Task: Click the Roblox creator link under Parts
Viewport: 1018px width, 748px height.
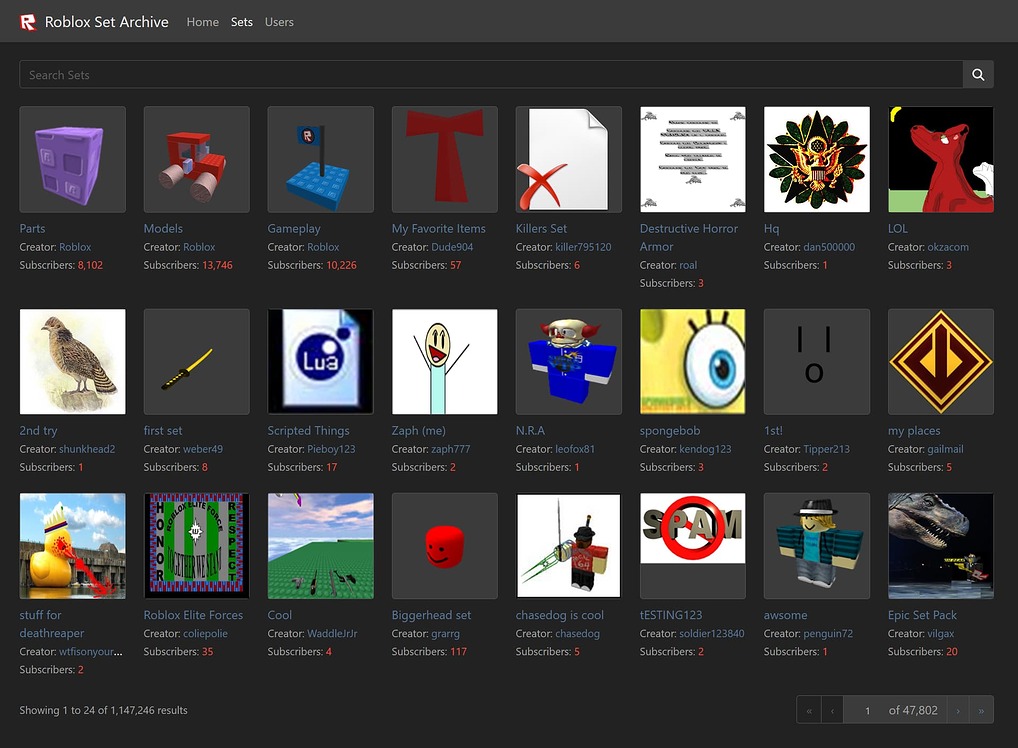Action: click(x=75, y=247)
